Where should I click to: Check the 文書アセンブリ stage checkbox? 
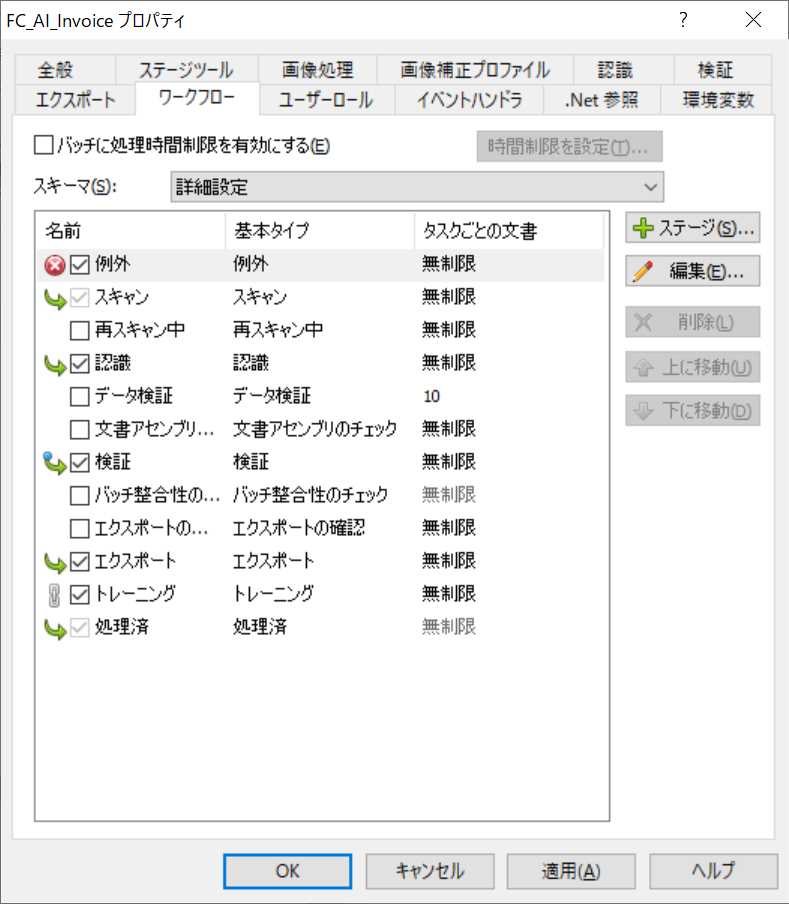coord(80,430)
